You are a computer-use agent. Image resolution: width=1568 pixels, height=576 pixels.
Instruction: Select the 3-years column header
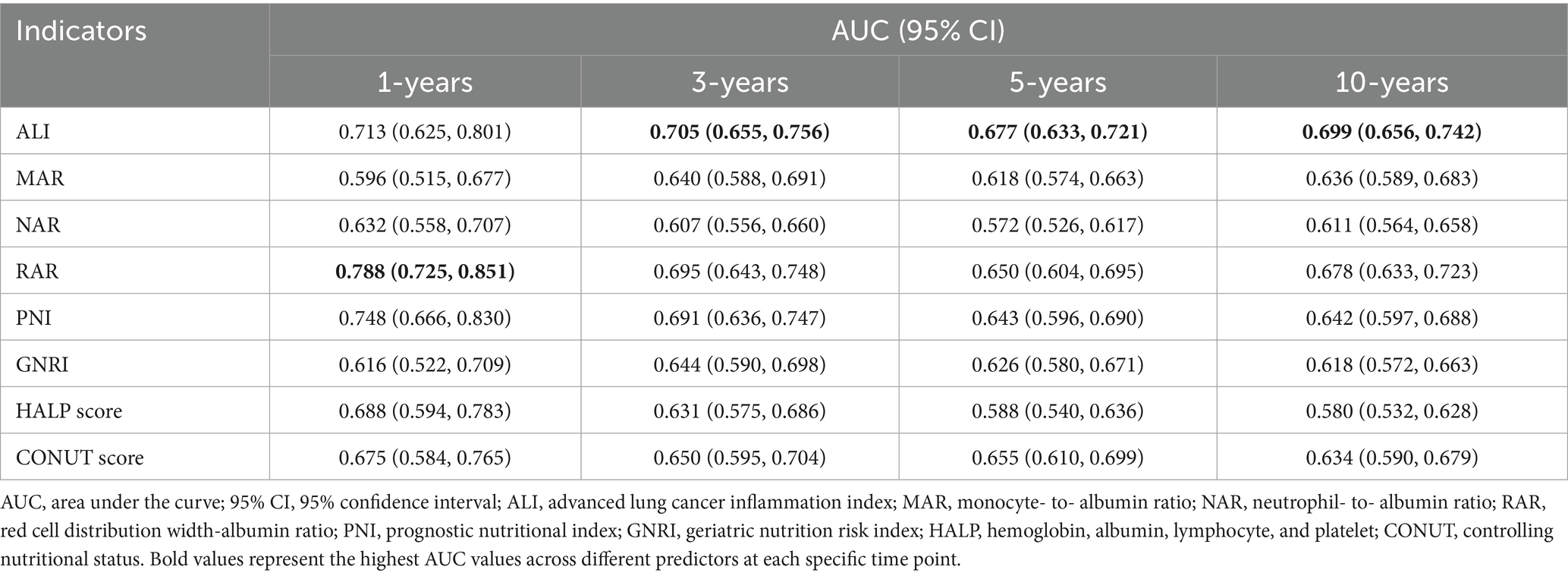(x=740, y=82)
